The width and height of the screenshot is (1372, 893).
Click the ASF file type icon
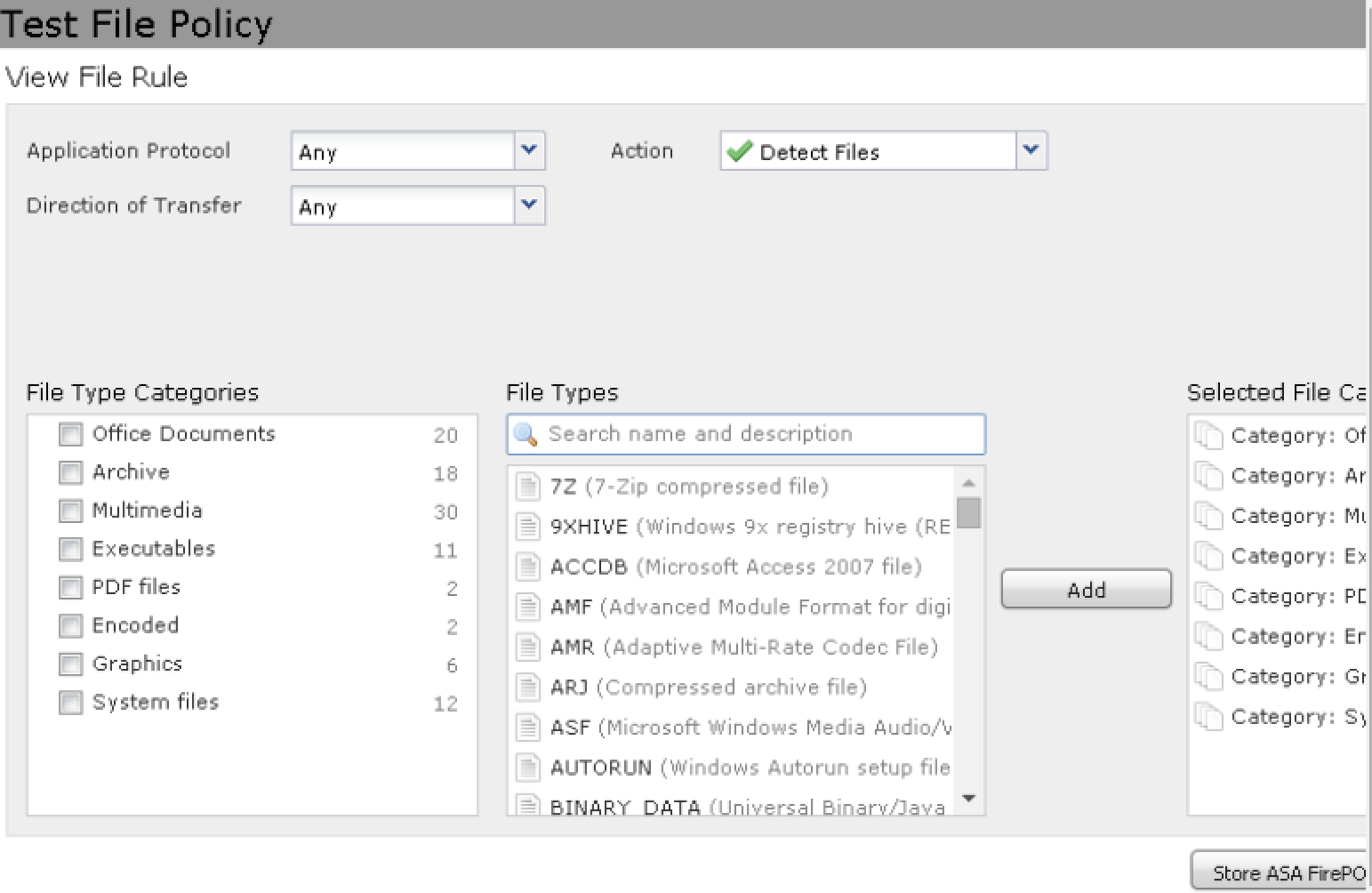[528, 728]
